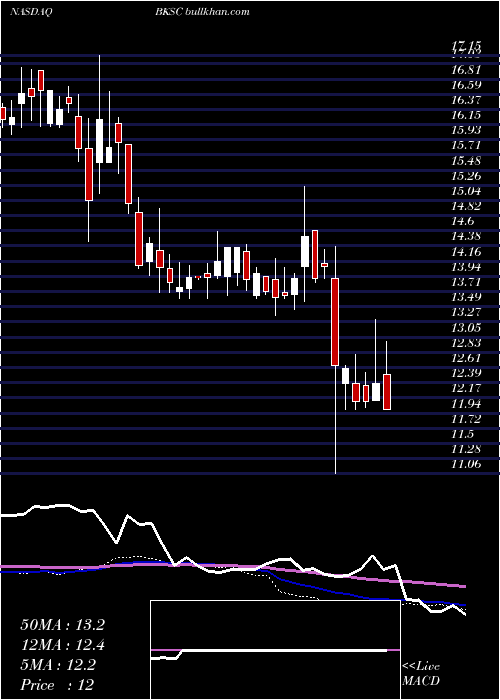Click the 13.27 price axis label
500x700 pixels.
pyautogui.click(x=466, y=312)
